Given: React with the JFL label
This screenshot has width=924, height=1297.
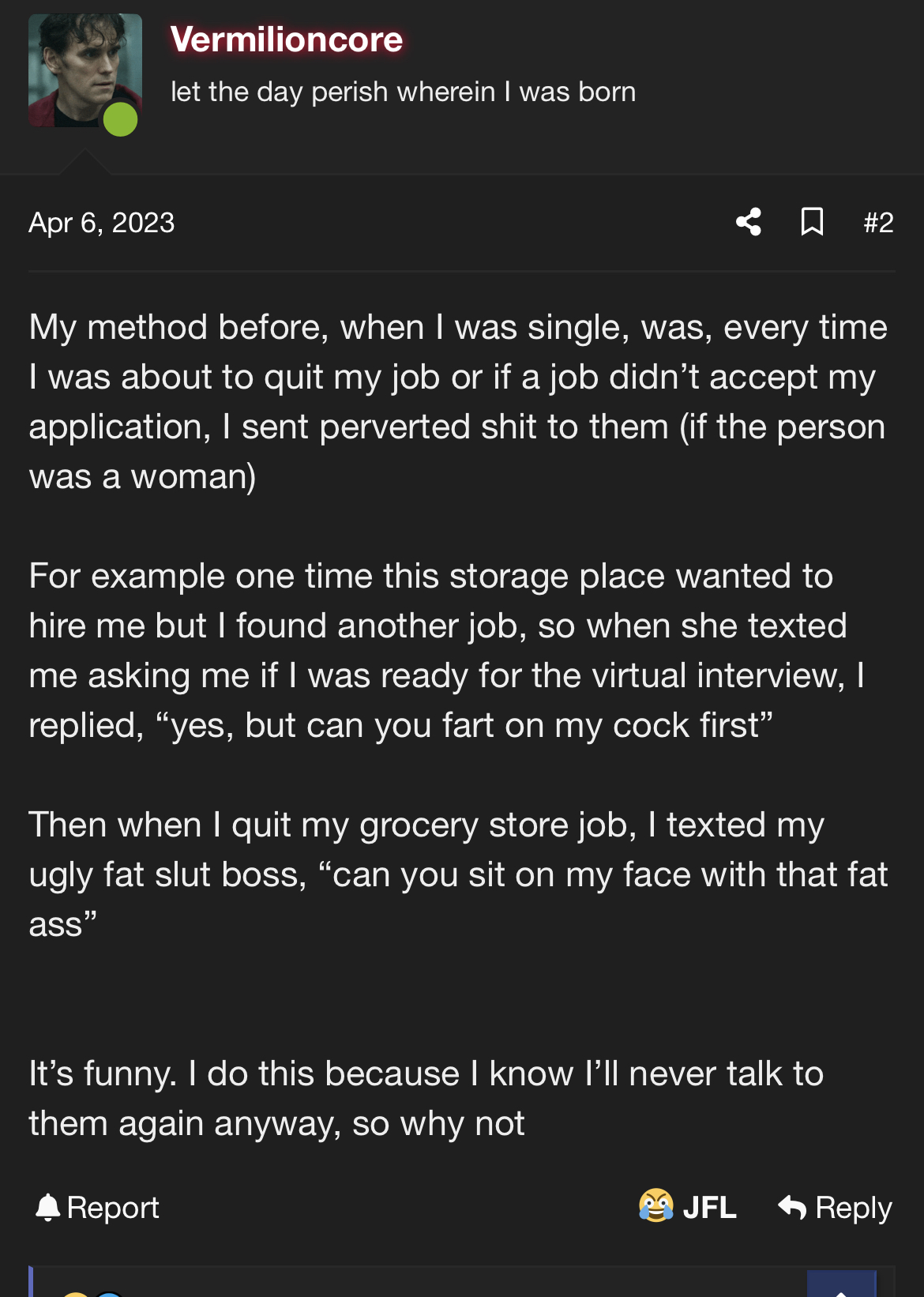Looking at the screenshot, I should (x=709, y=1207).
